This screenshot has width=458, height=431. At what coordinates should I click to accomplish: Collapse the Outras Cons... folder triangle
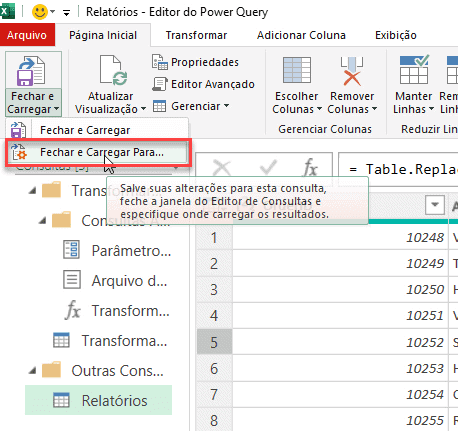pos(32,370)
